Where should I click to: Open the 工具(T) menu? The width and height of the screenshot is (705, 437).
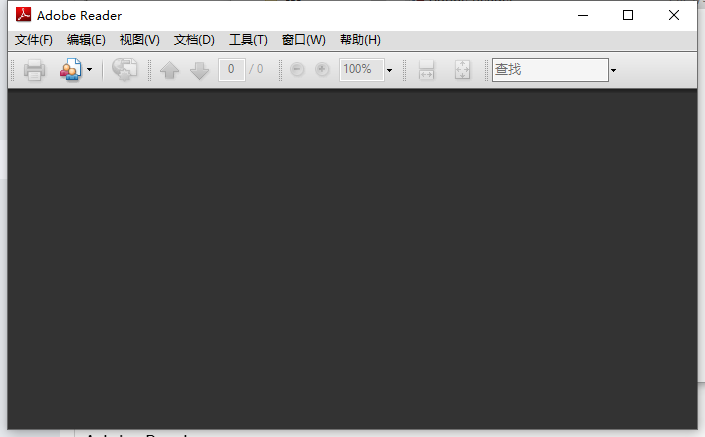pos(248,40)
